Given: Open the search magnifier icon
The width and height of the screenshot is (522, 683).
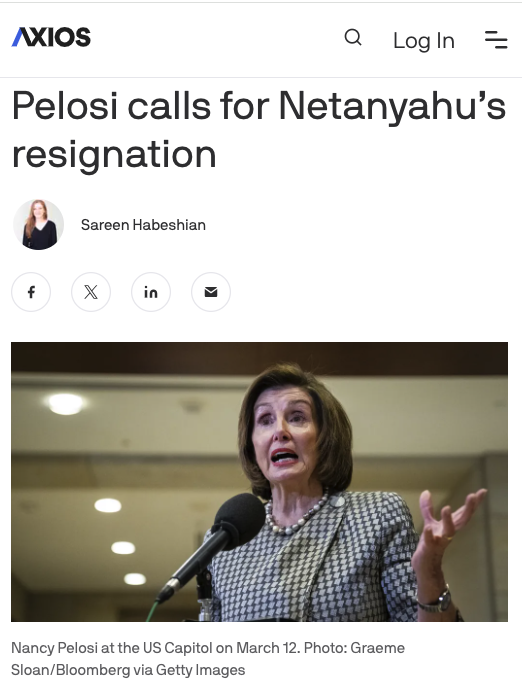Looking at the screenshot, I should click(353, 37).
